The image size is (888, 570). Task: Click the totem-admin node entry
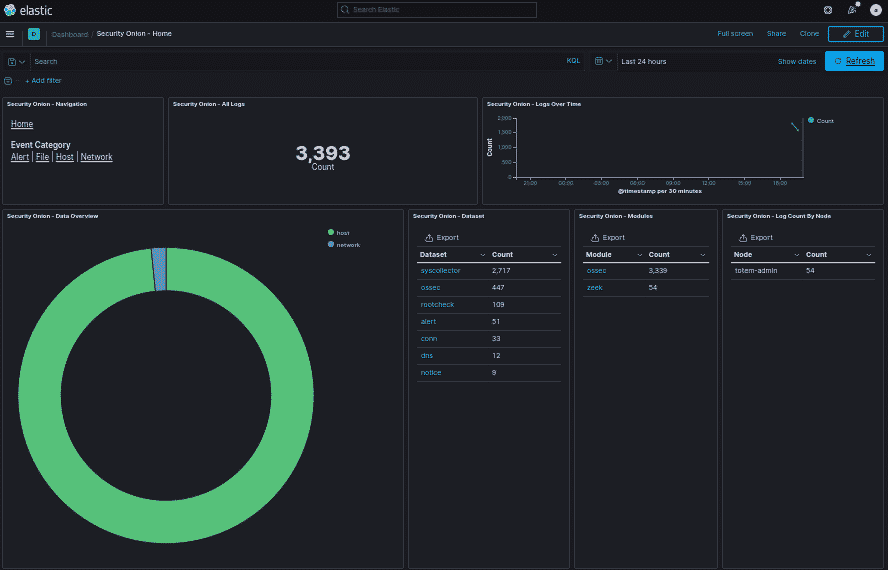point(755,271)
